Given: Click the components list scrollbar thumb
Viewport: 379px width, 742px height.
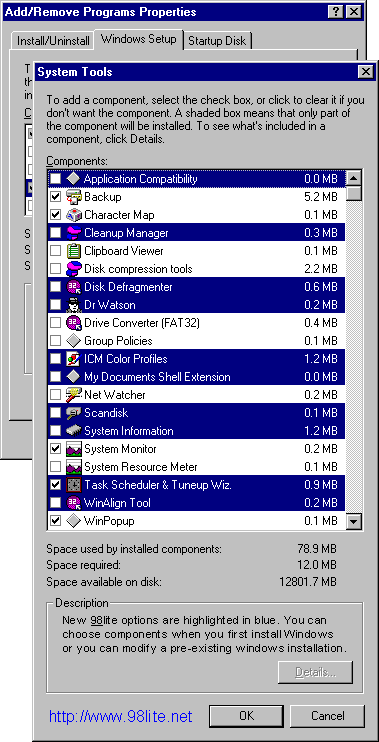Looking at the screenshot, I should 354,194.
